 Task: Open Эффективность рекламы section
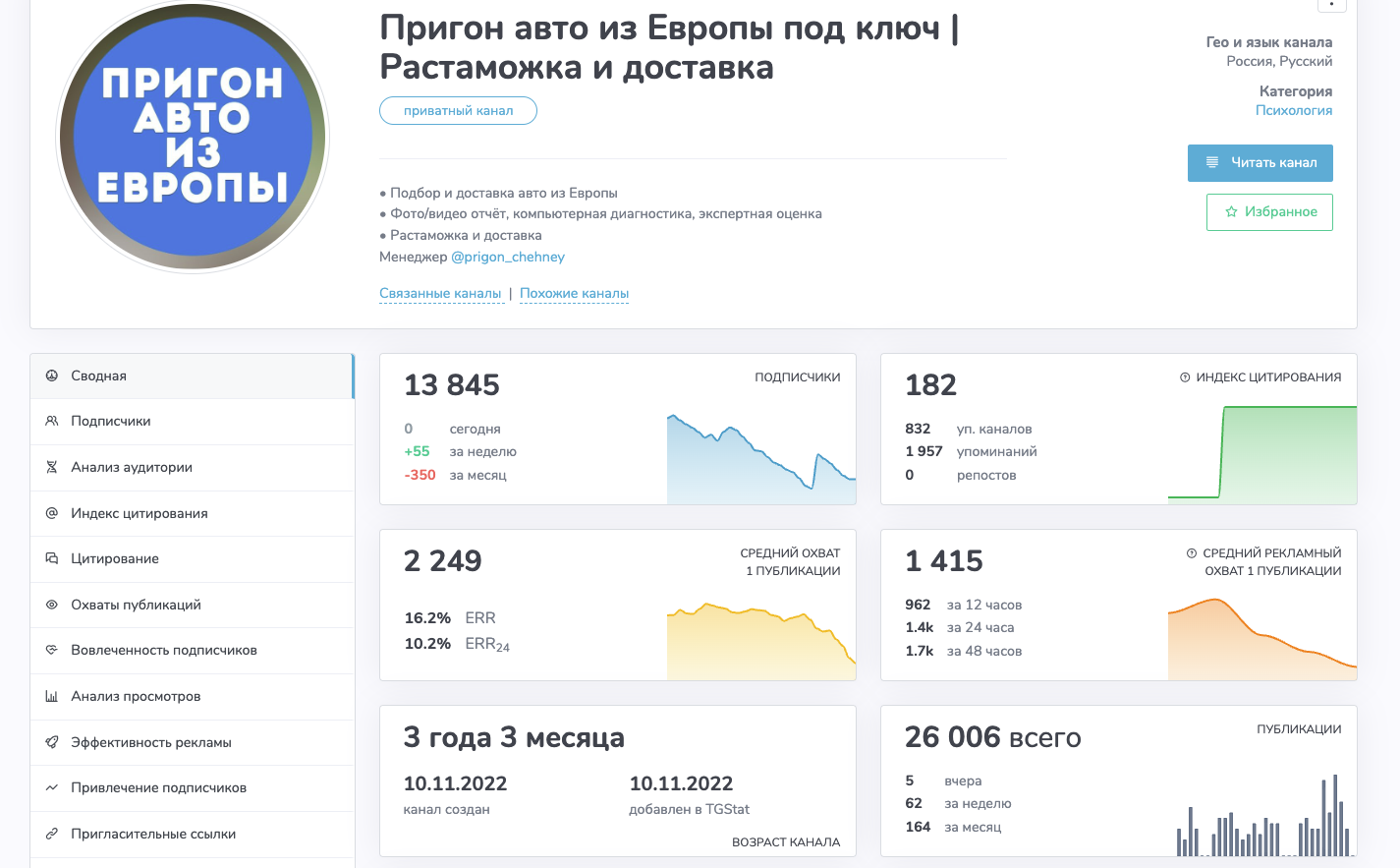[x=192, y=742]
